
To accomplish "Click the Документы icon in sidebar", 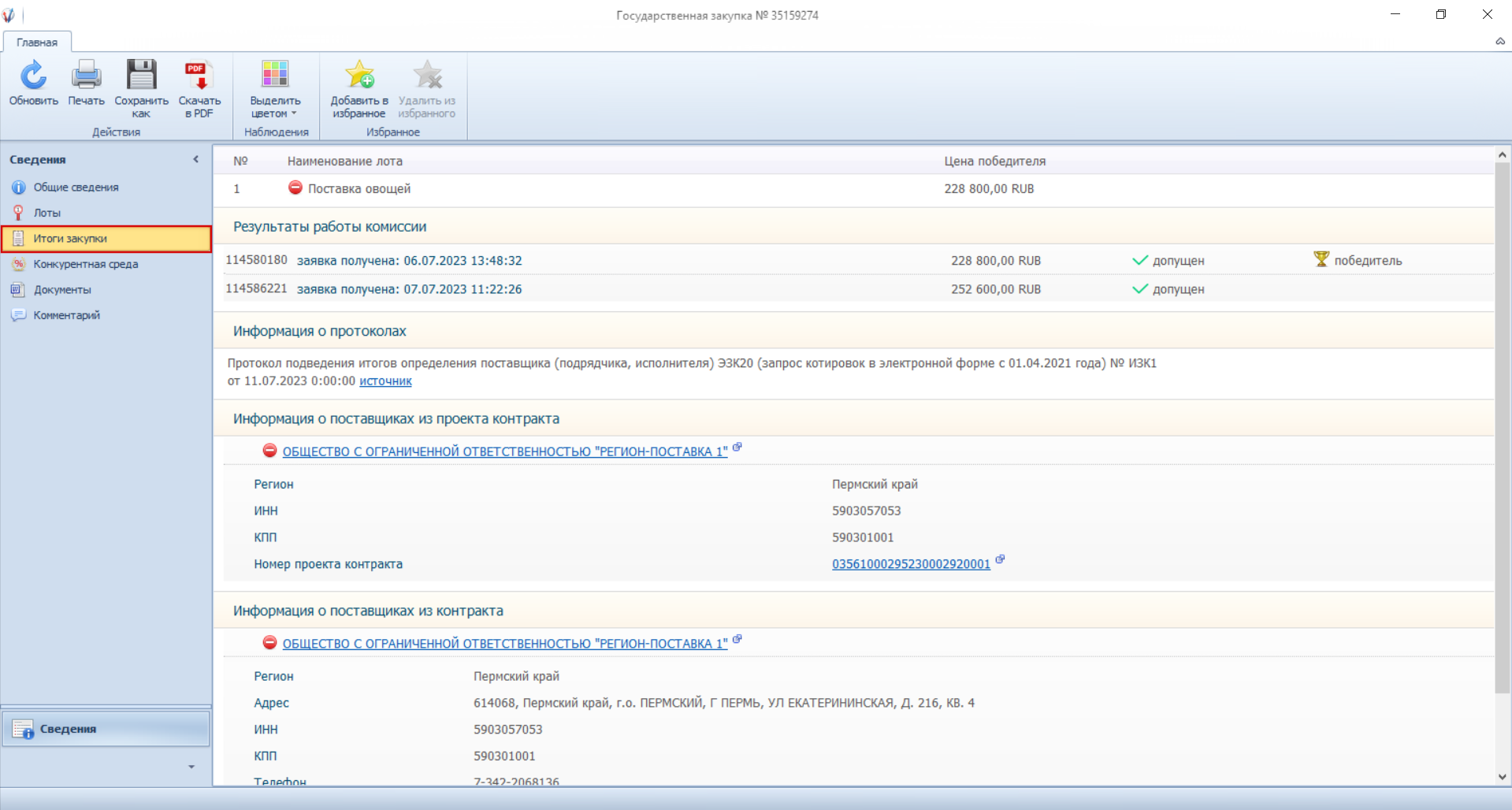I will click(18, 290).
